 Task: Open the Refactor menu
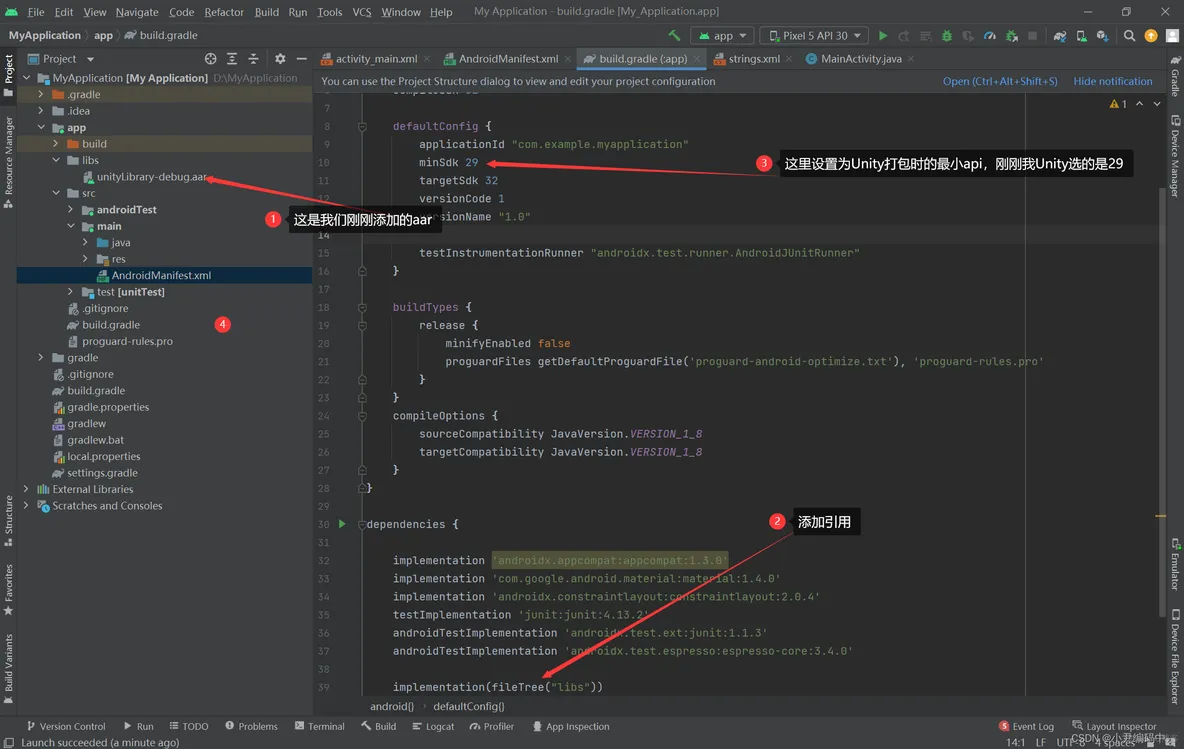(224, 11)
